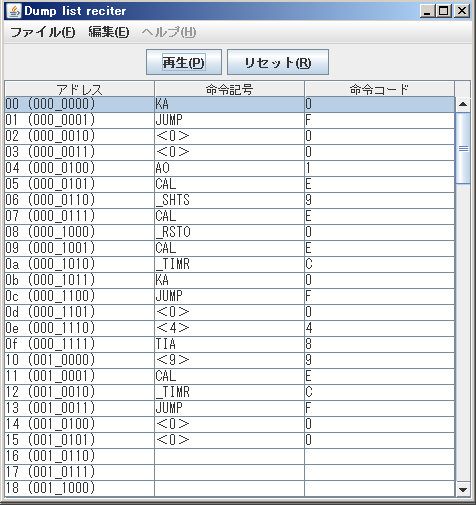Close the Dump list reciter window
The image size is (476, 505).
(462, 11)
